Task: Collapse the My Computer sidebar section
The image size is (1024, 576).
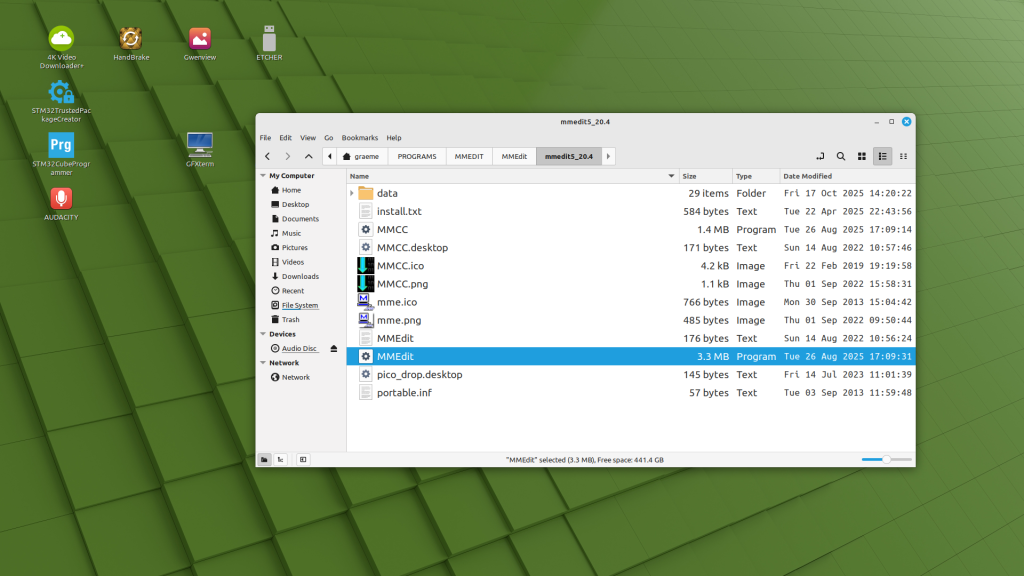Action: [262, 176]
